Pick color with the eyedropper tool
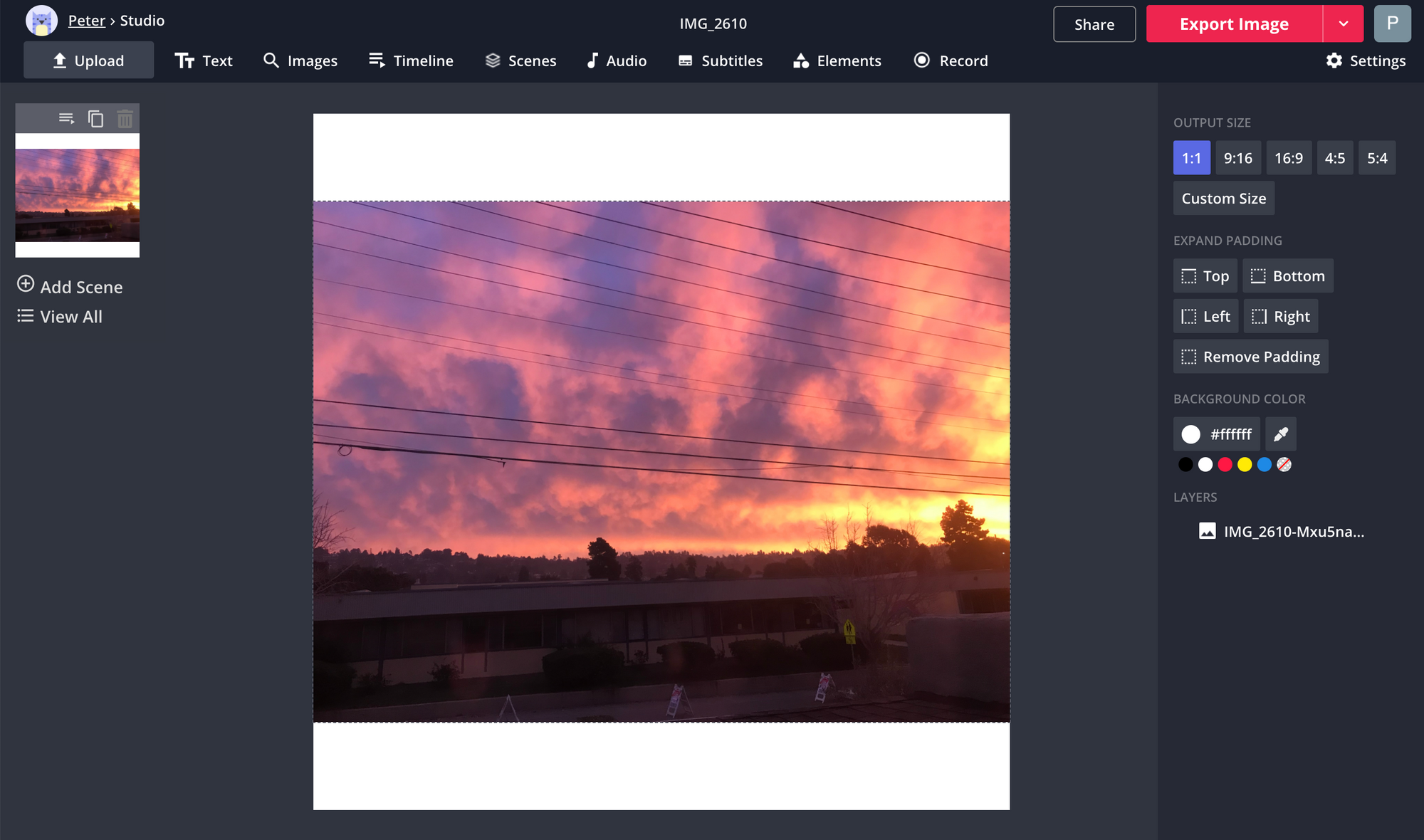Screen dimensions: 1424x840 pos(1281,434)
